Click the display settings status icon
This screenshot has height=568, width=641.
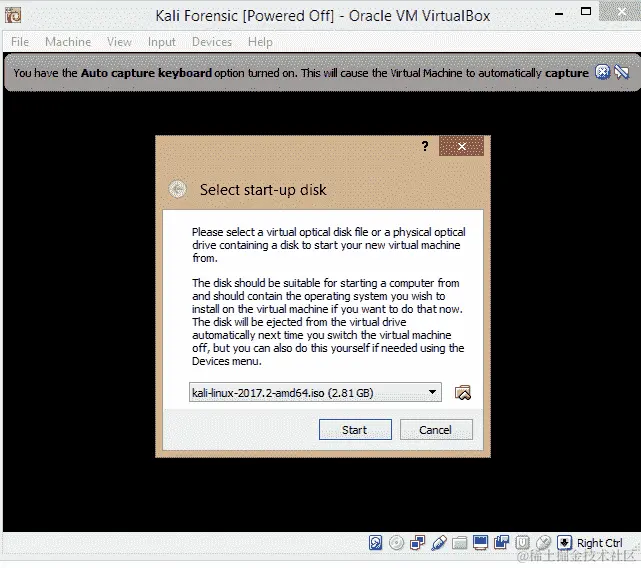[x=480, y=543]
